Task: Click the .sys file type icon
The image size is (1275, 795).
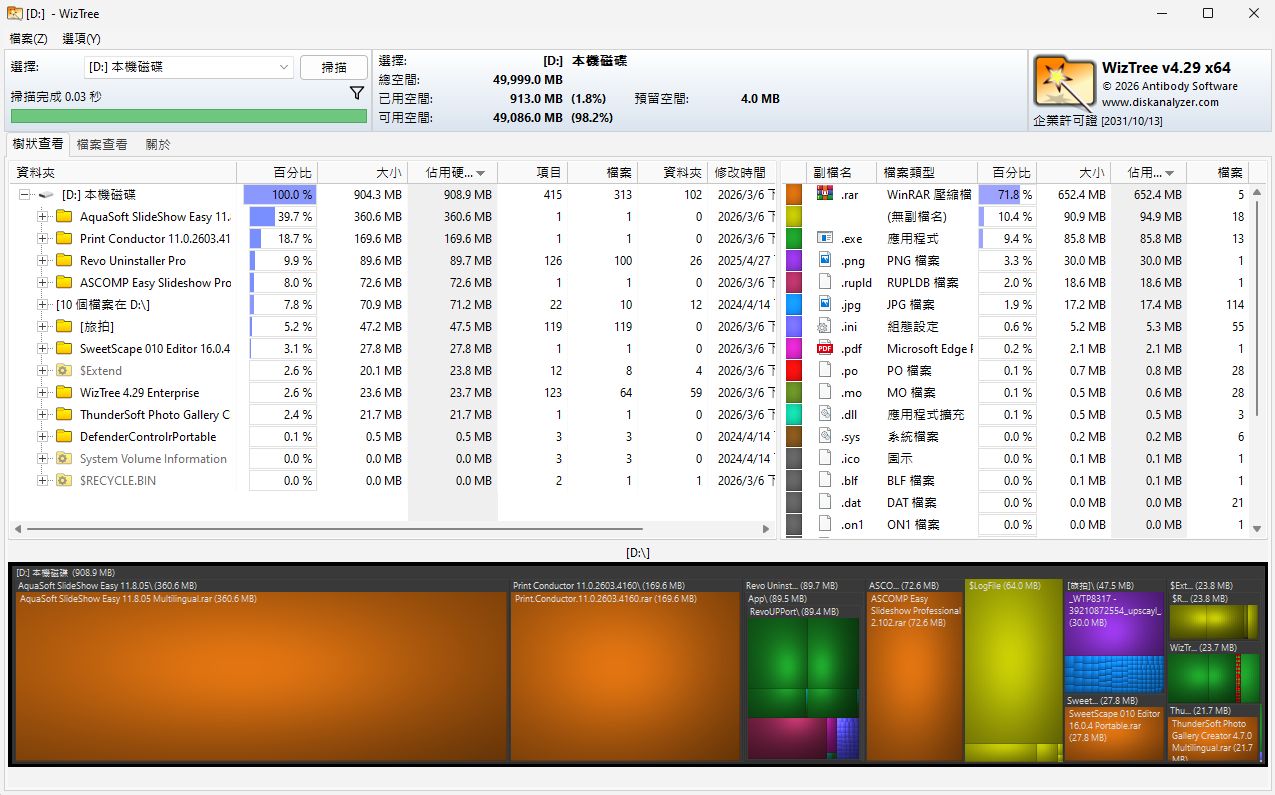Action: (x=825, y=436)
